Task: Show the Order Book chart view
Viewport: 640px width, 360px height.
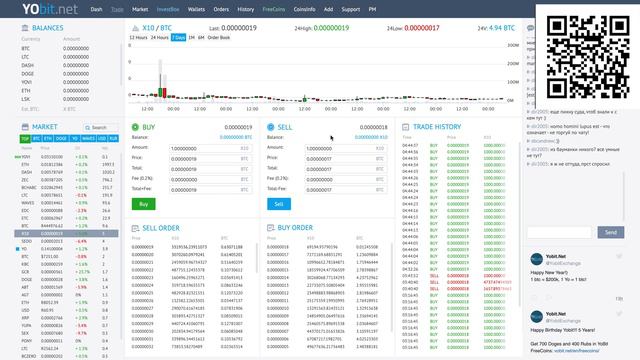Action: pyautogui.click(x=219, y=38)
